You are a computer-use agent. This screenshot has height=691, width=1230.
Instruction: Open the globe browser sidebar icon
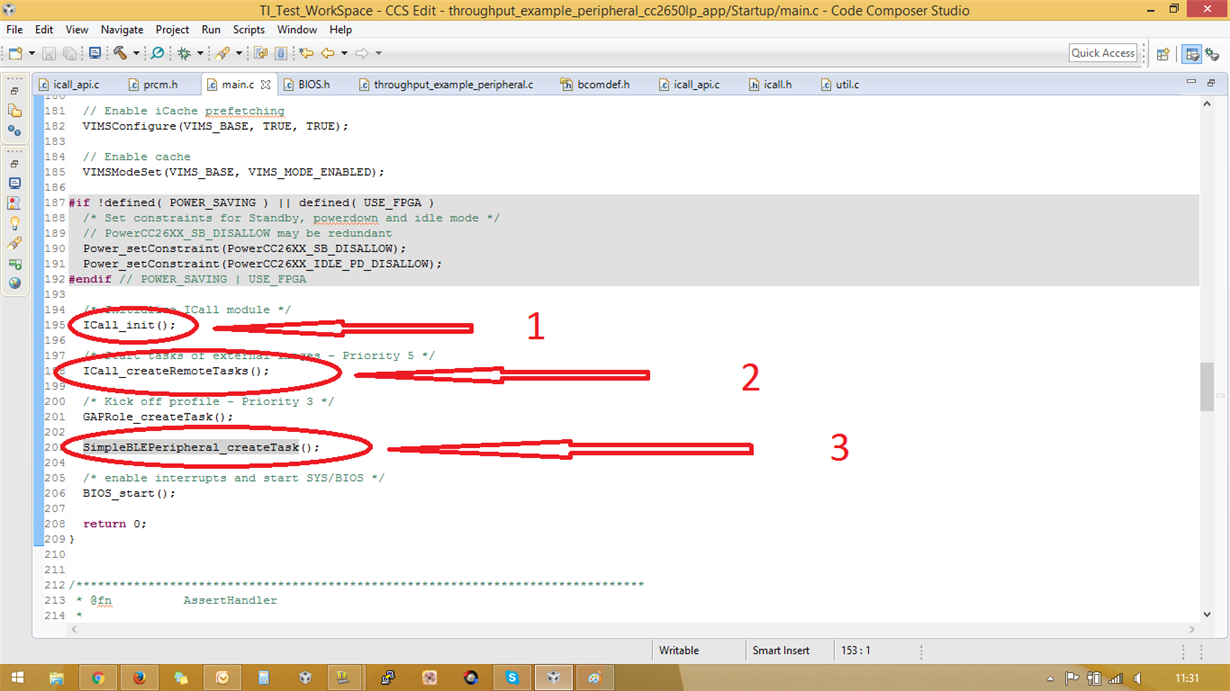tap(14, 283)
